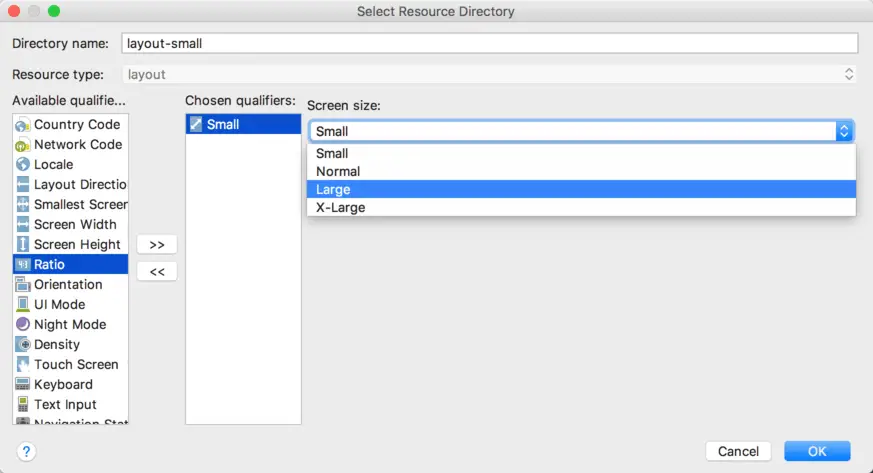
Task: Click the Locale globe icon
Action: pyautogui.click(x=23, y=165)
